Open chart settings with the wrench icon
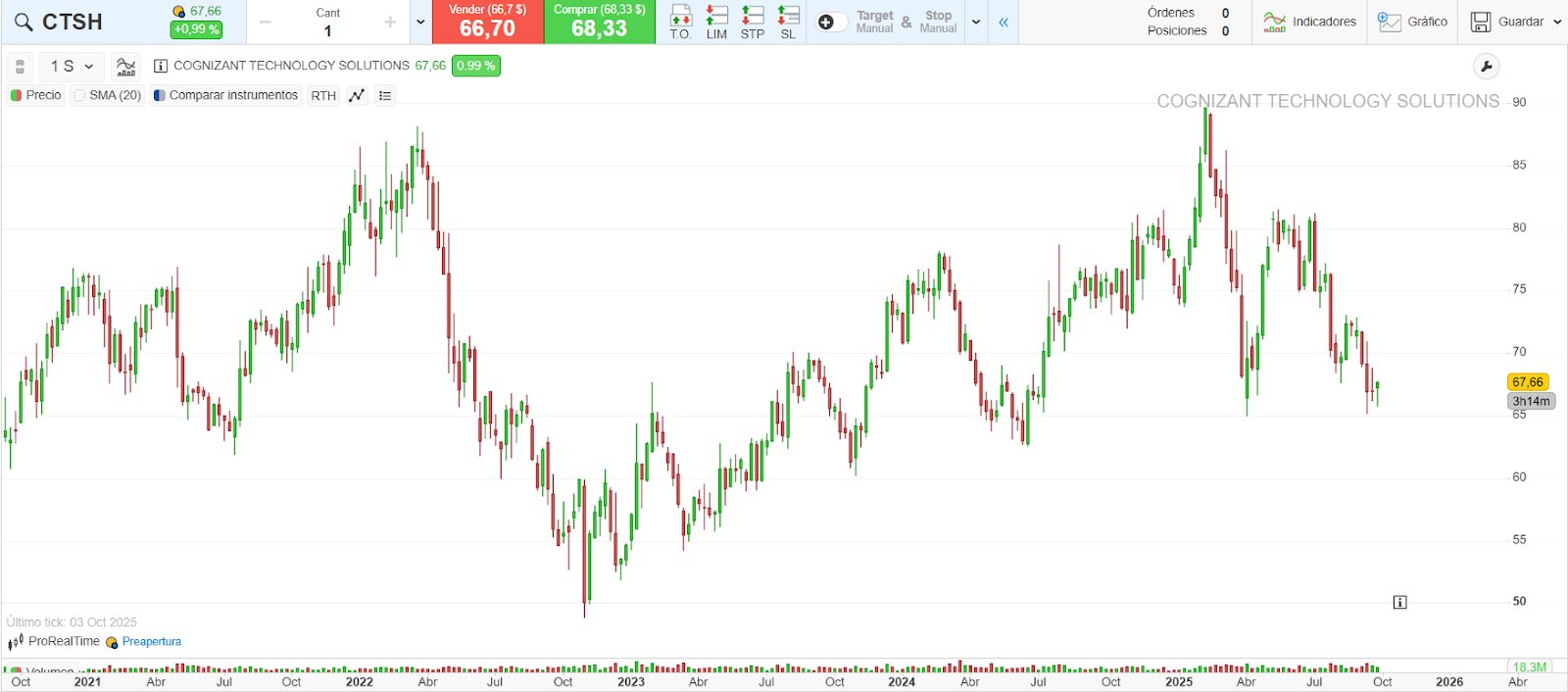This screenshot has width=1568, height=692. click(1486, 67)
